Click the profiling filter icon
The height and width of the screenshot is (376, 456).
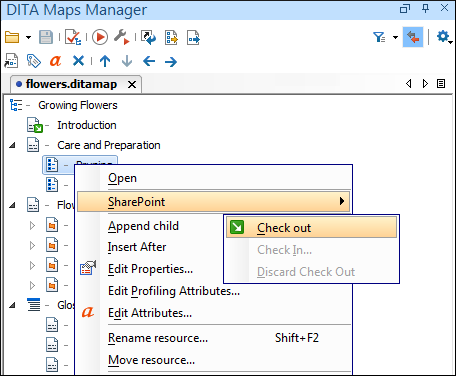[379, 37]
